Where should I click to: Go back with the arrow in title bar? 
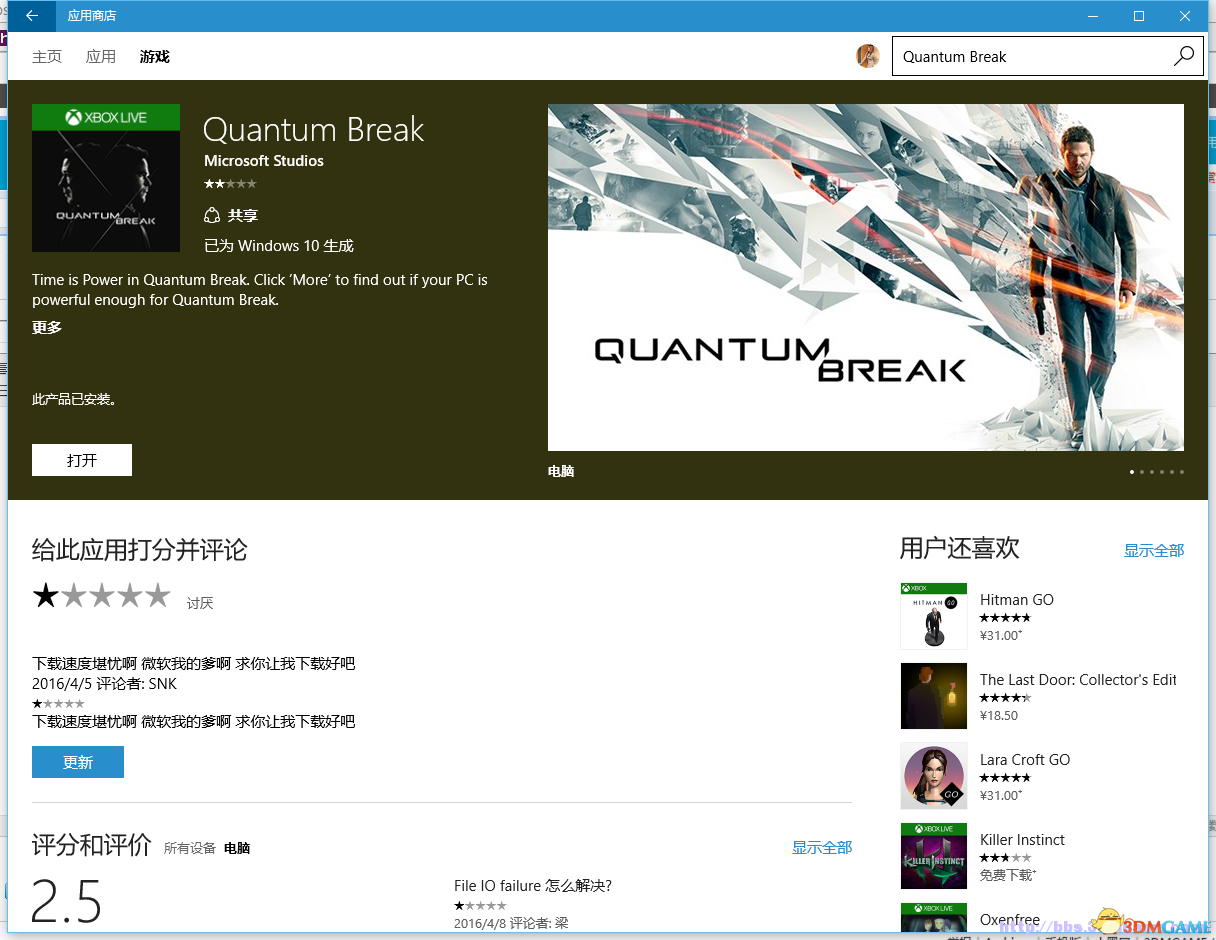[x=32, y=16]
